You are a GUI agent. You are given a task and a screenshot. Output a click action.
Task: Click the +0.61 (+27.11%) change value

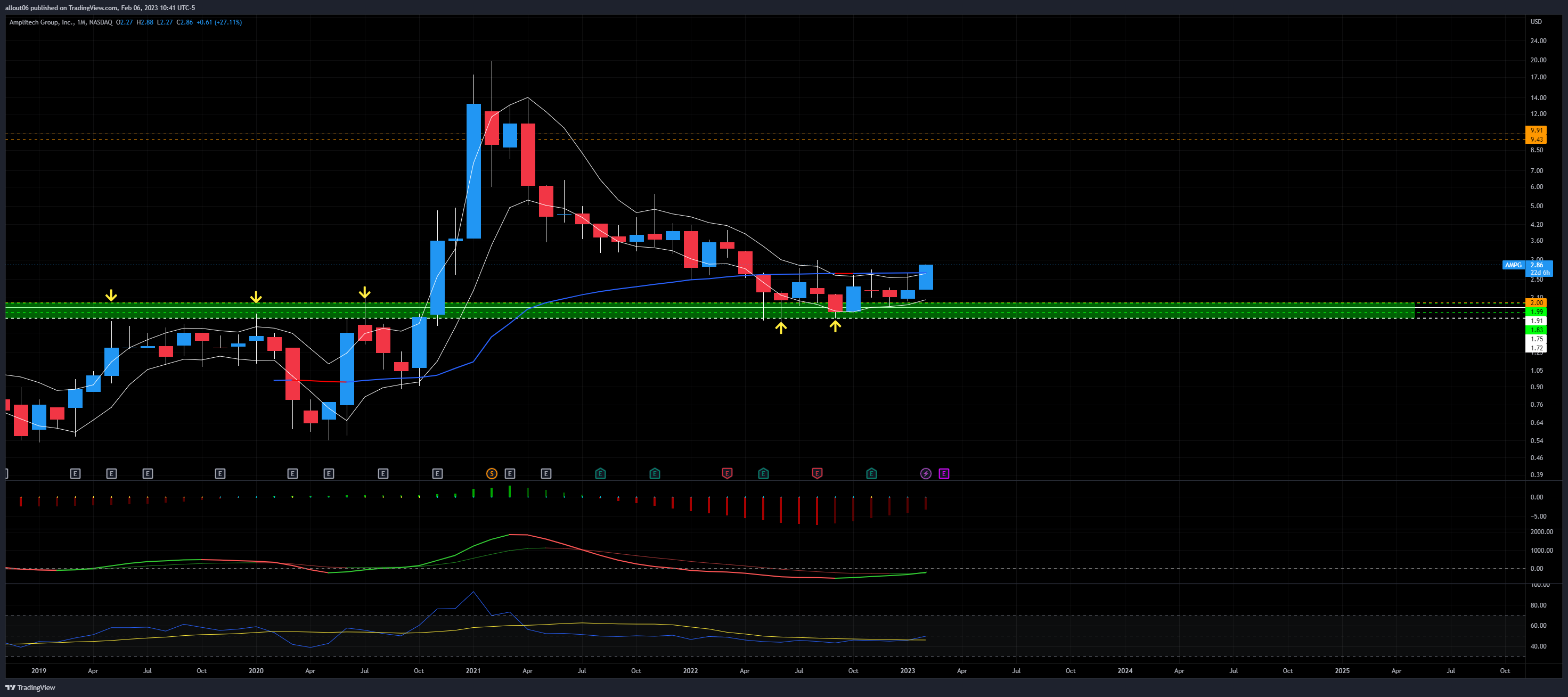click(x=219, y=22)
